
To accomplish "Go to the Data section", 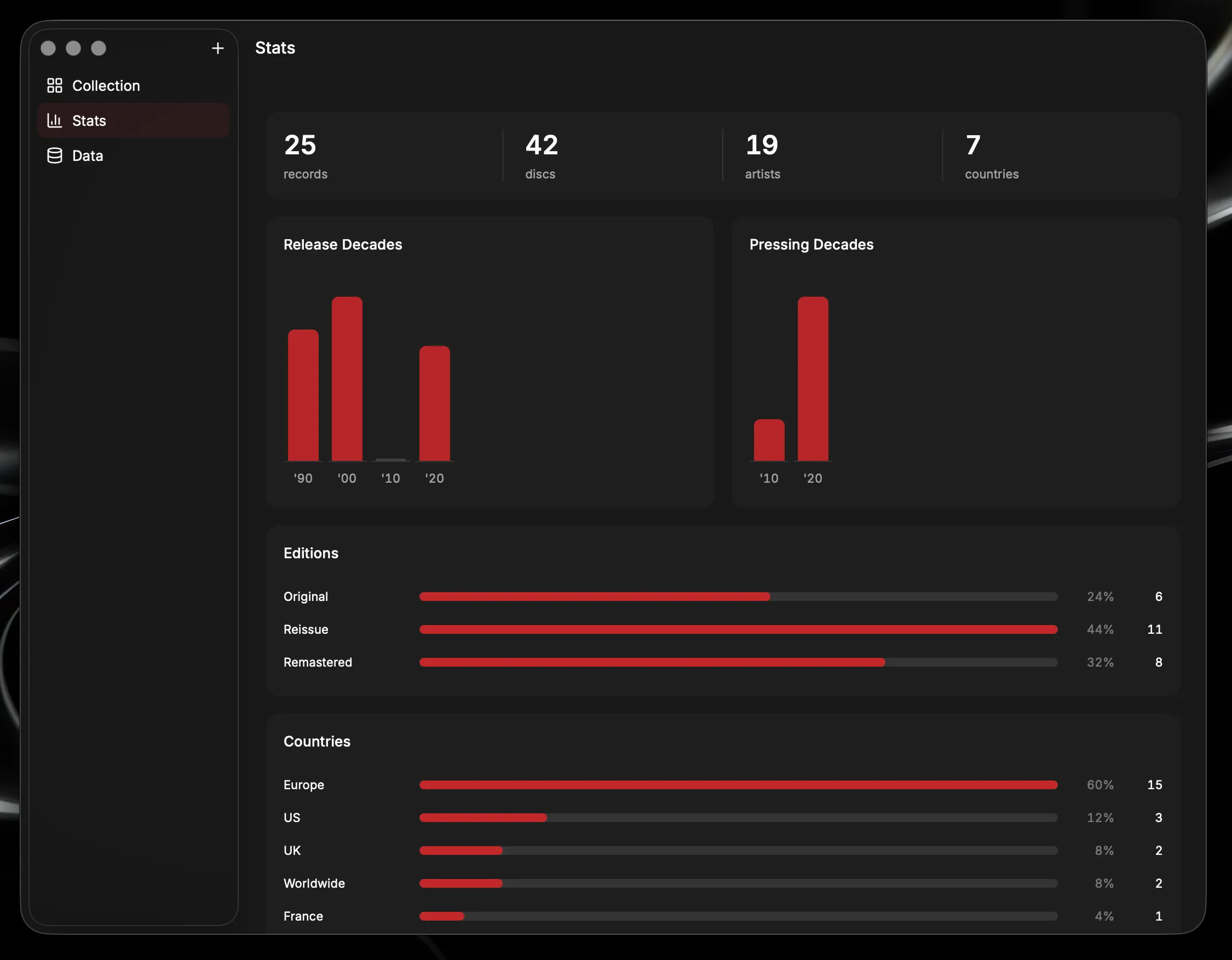I will [134, 155].
